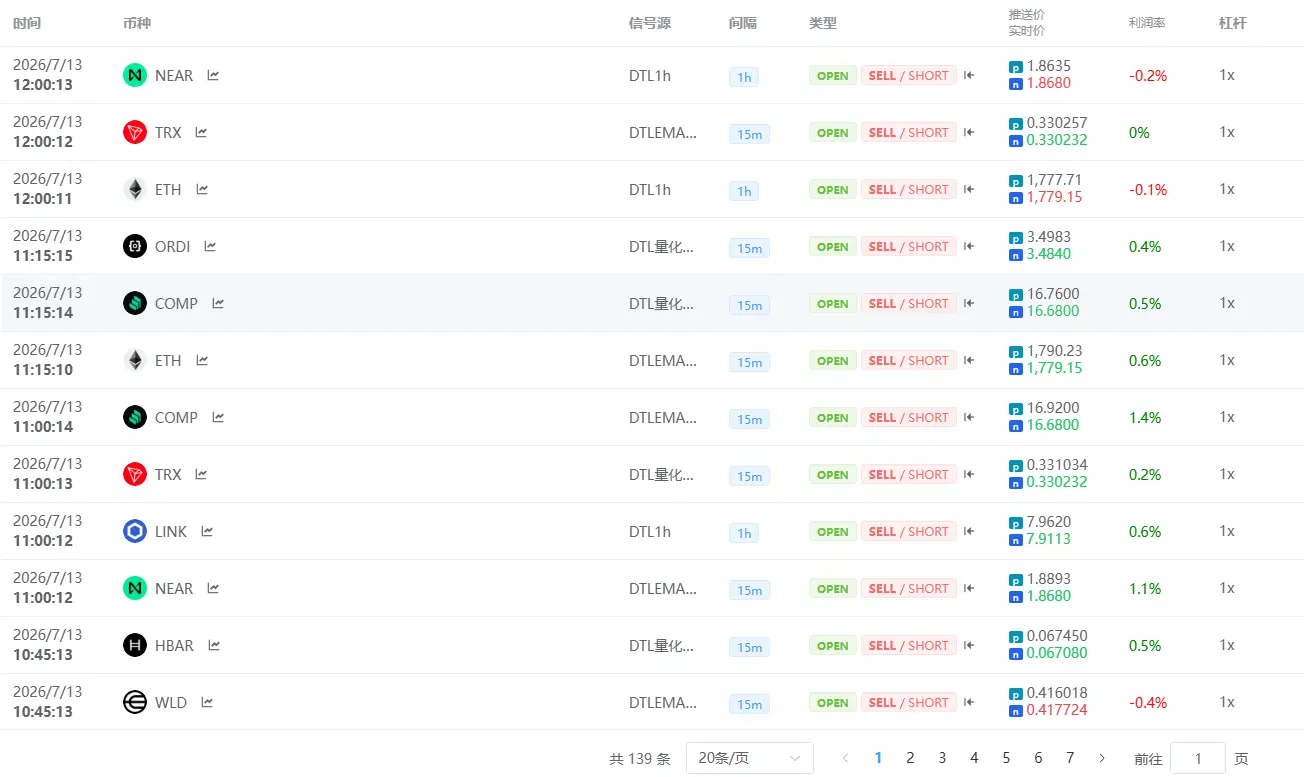Image resolution: width=1304 pixels, height=777 pixels.
Task: Open the chart icon beside HBAR
Action: pyautogui.click(x=214, y=645)
